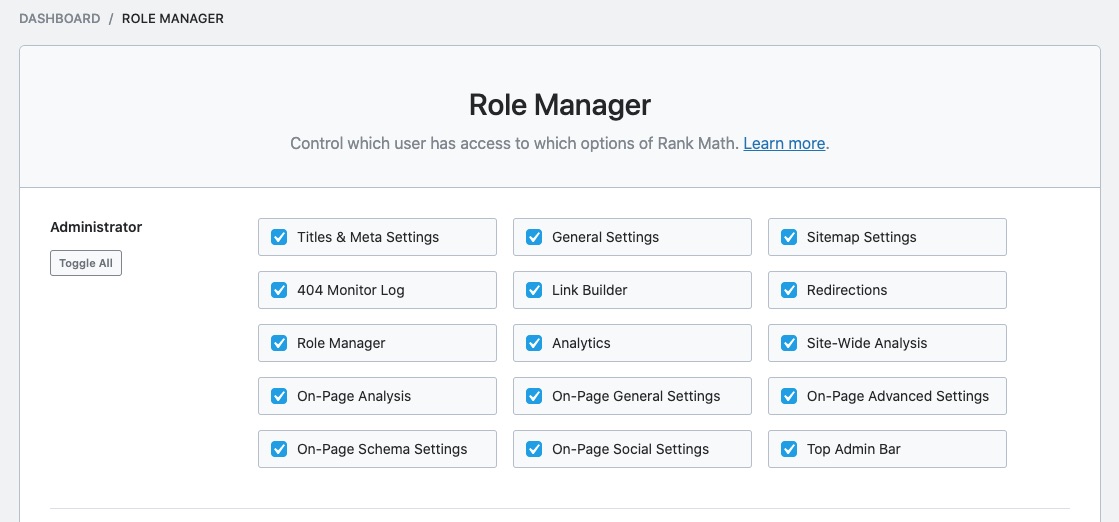Click the Role Manager page heading
This screenshot has height=522, width=1119.
(x=560, y=105)
